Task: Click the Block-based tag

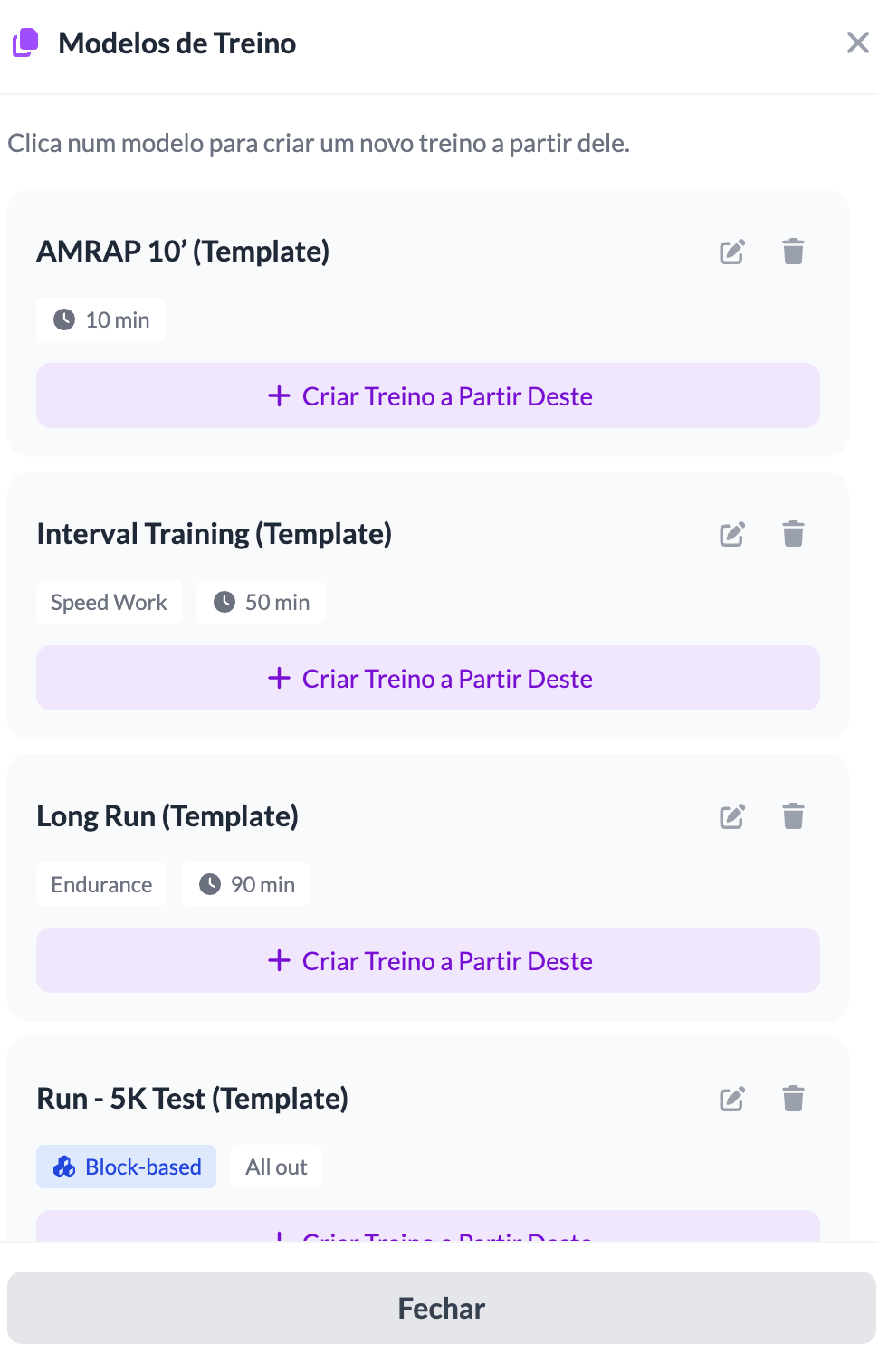Action: (127, 1167)
